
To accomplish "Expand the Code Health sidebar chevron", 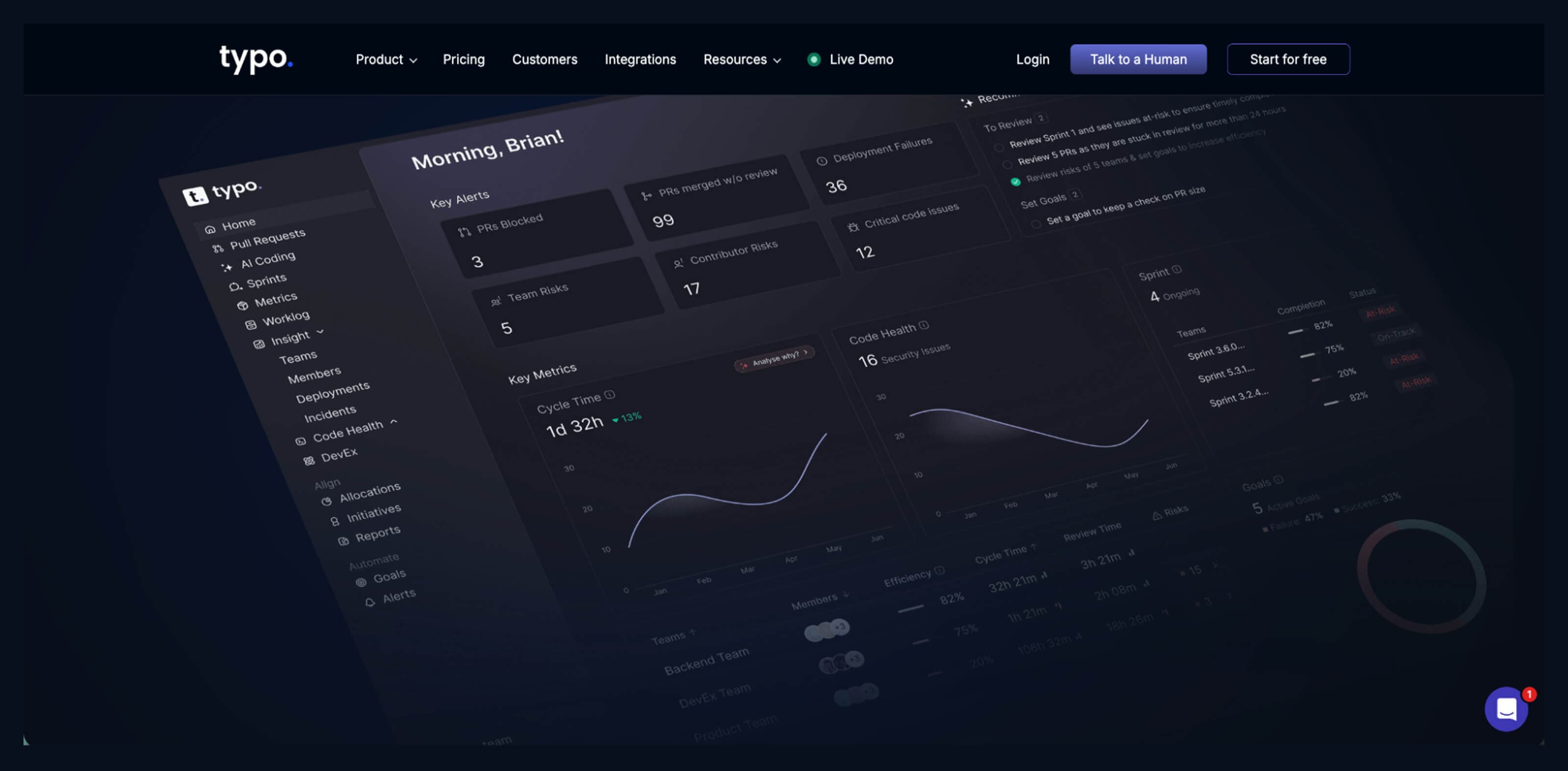I will 394,421.
